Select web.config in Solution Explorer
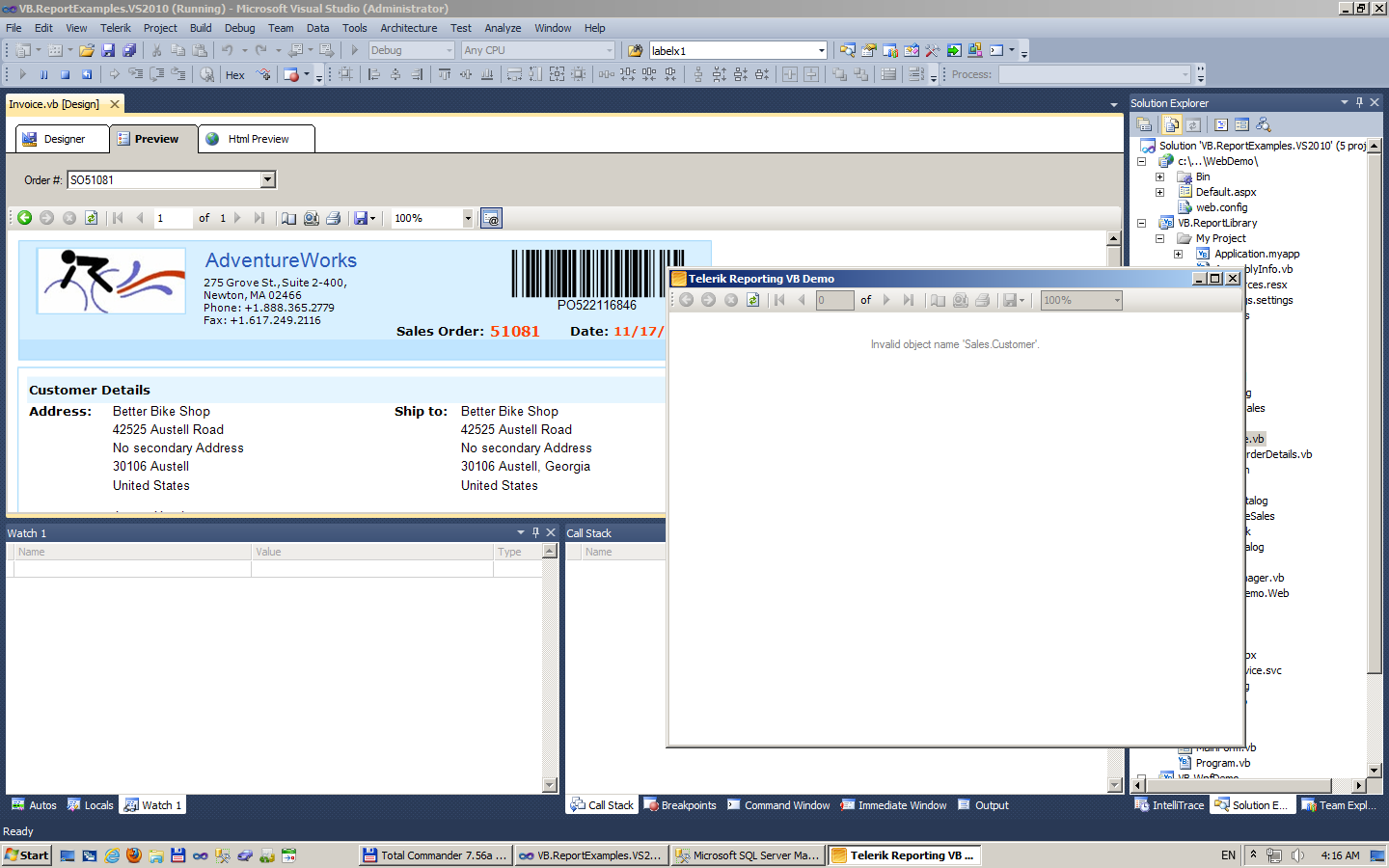 [x=1221, y=207]
